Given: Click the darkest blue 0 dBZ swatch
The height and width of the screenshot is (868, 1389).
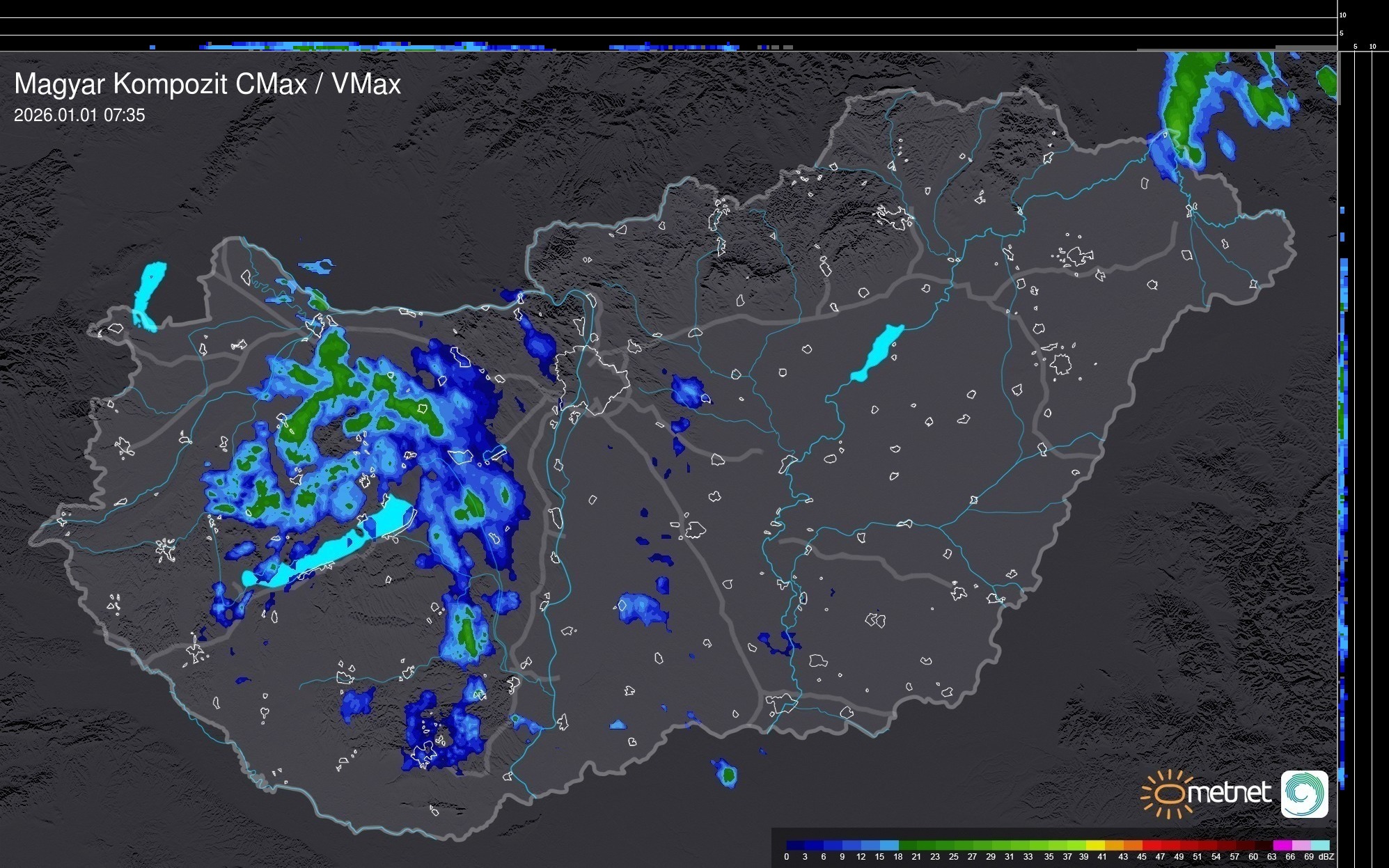Looking at the screenshot, I should [x=795, y=845].
